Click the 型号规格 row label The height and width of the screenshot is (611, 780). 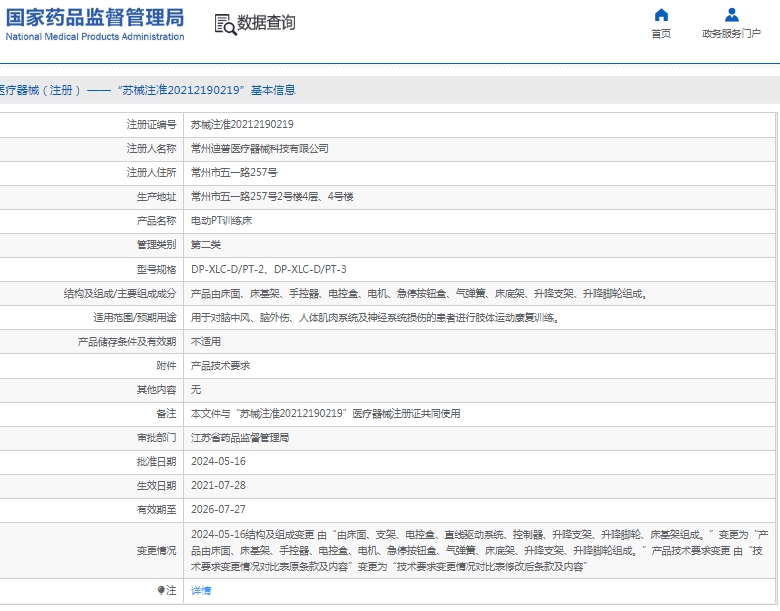[x=156, y=269]
